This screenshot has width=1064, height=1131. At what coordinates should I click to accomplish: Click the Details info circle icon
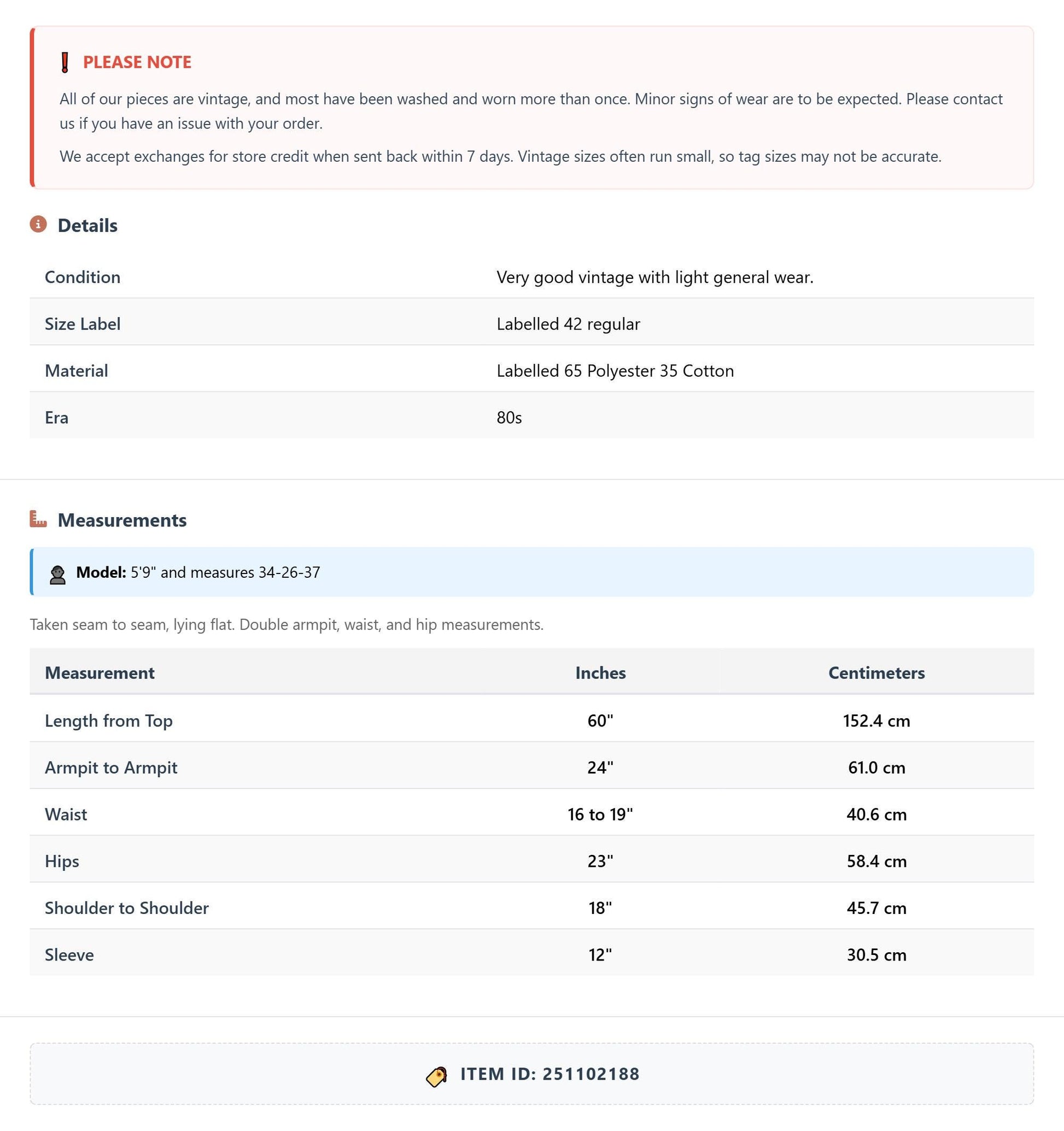(38, 224)
